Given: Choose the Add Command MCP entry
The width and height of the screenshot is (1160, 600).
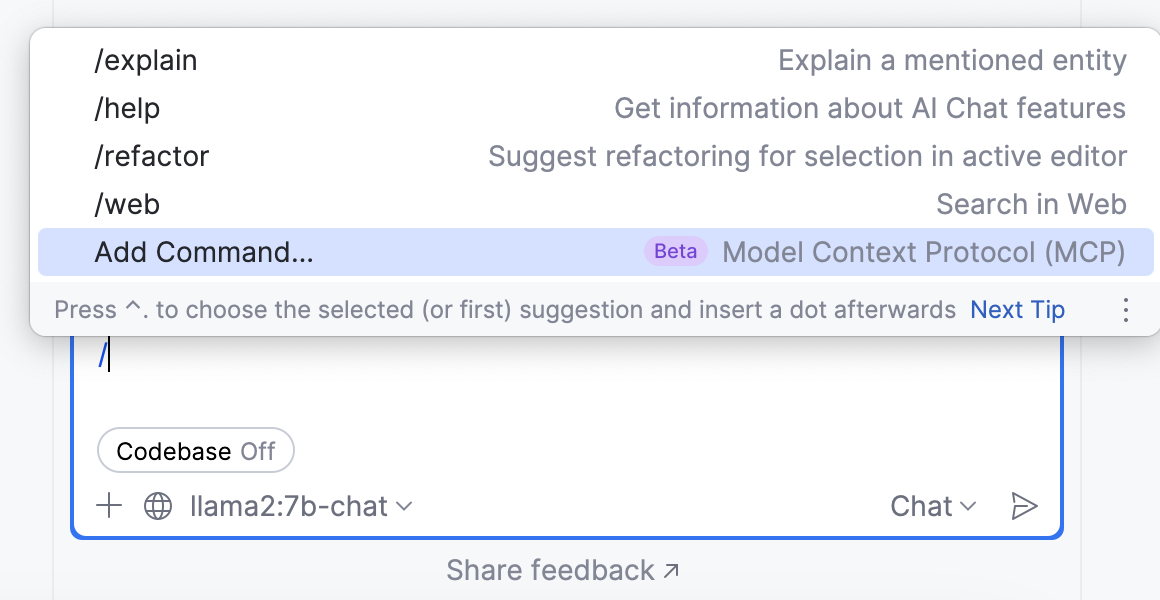Looking at the screenshot, I should pyautogui.click(x=205, y=252).
